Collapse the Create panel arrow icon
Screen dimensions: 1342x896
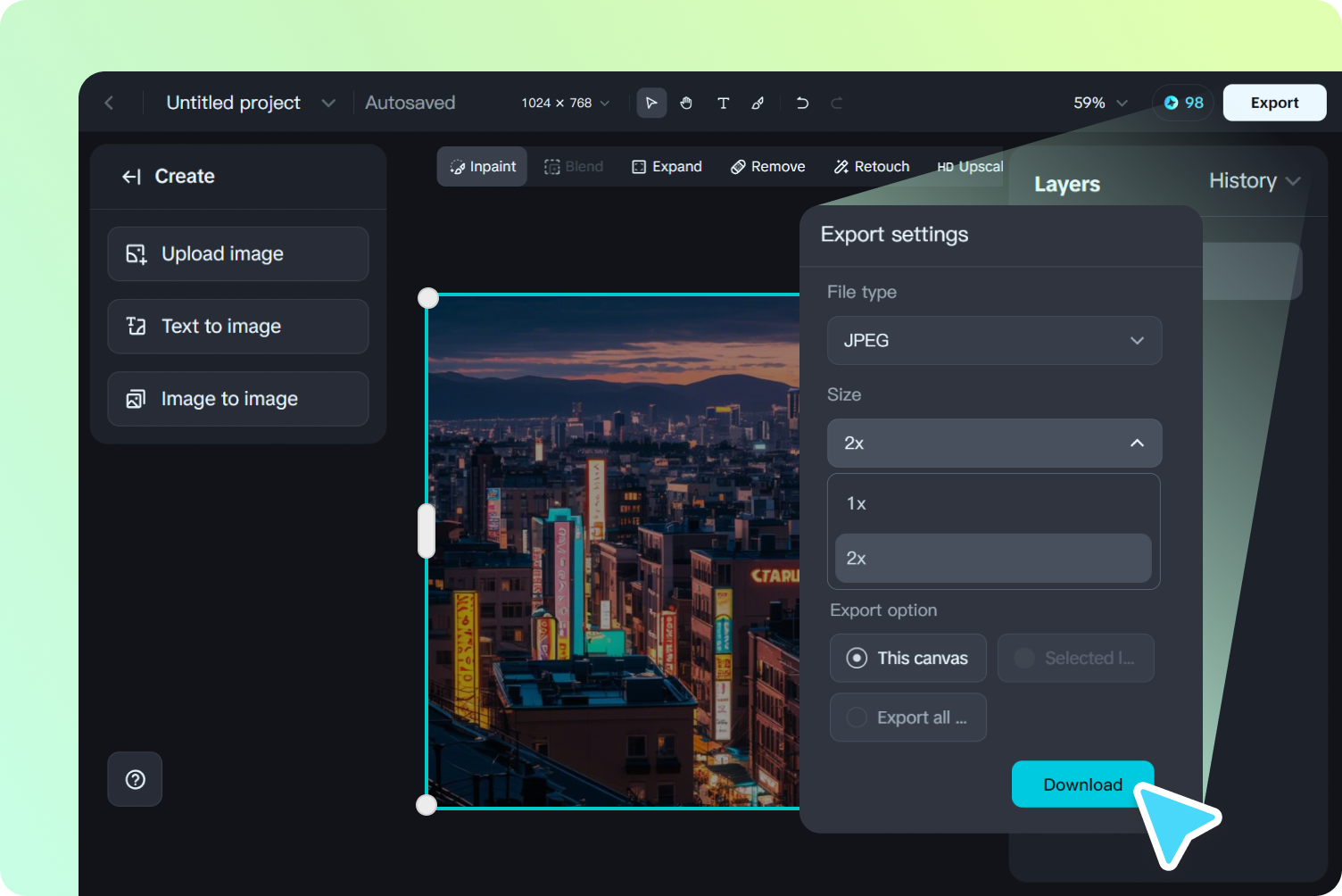coord(131,177)
